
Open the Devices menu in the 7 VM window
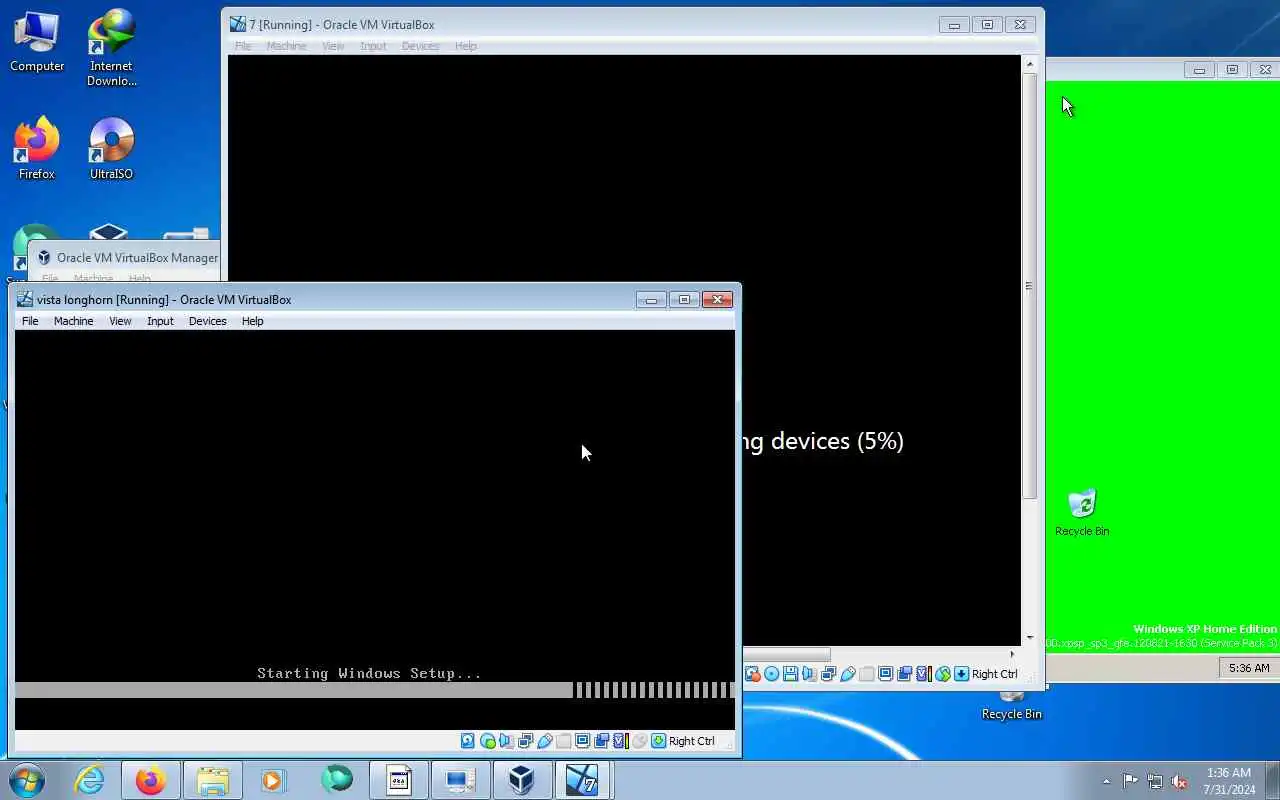420,46
